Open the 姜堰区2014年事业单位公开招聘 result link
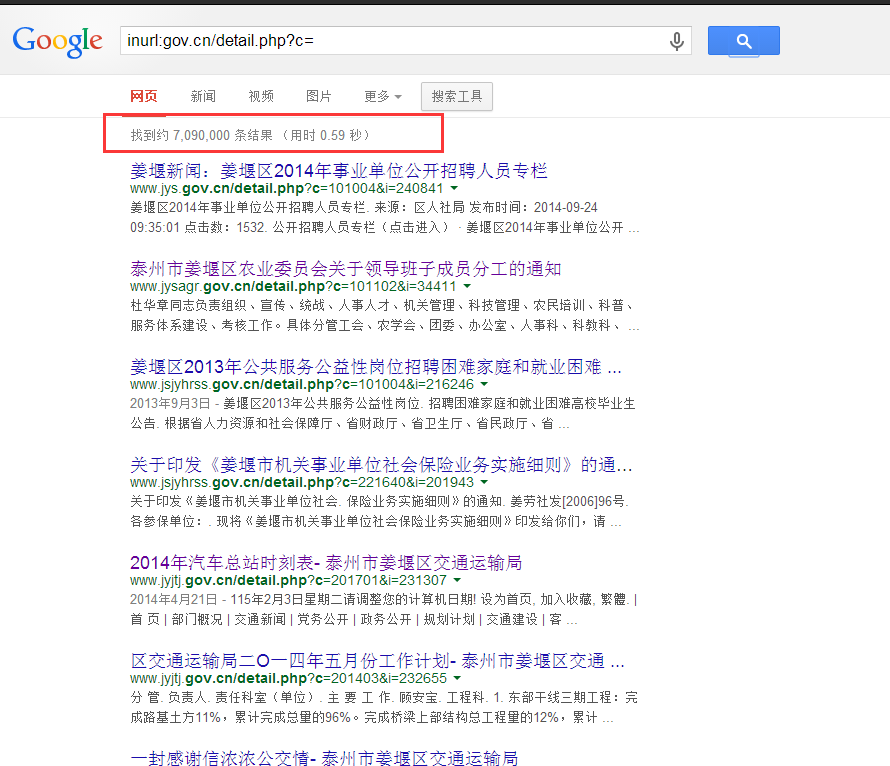This screenshot has height=766, width=890. (x=338, y=171)
